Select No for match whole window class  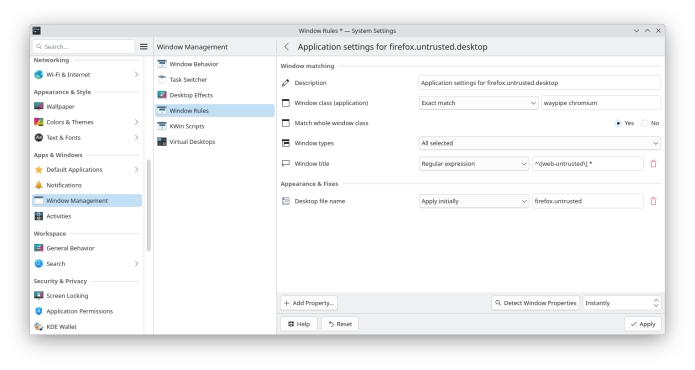[645, 123]
